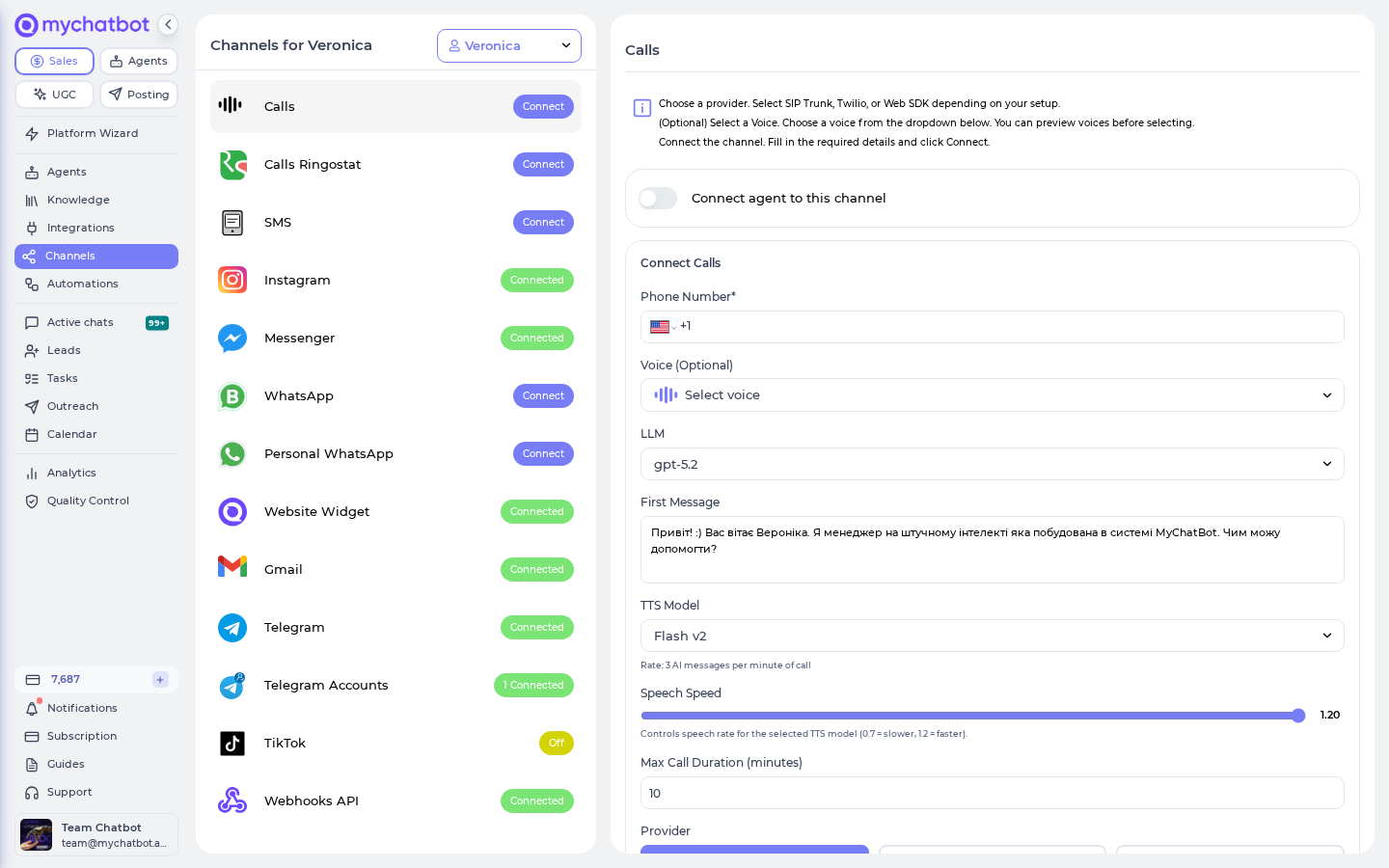Click Connected status for Webhooks API
The image size is (1389, 868).
coord(537,800)
